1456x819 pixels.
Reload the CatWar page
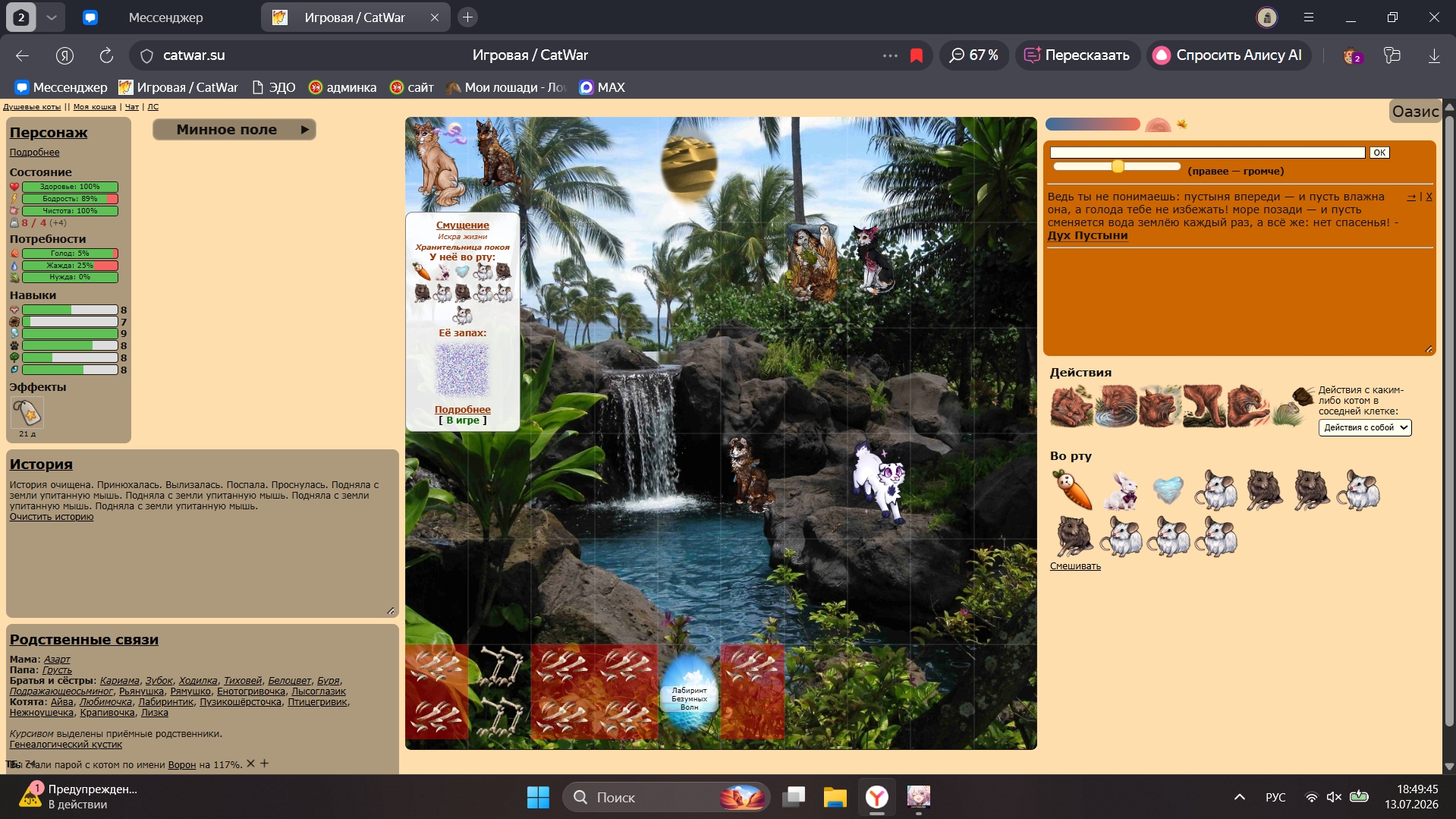[106, 55]
